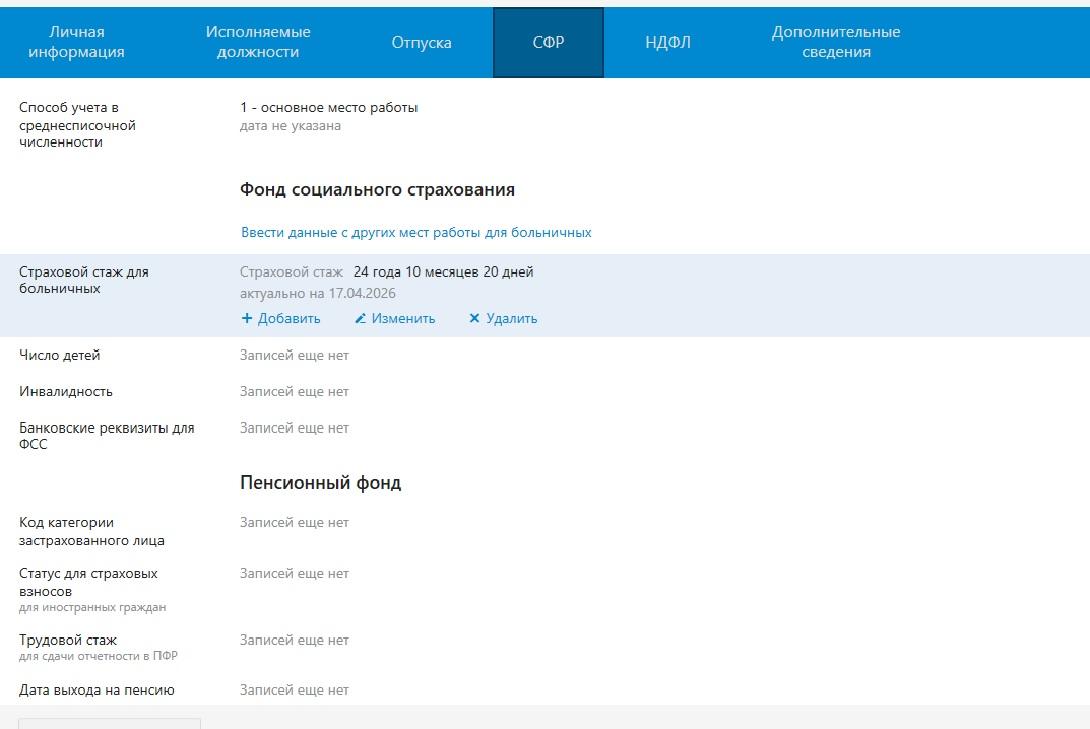1090x729 pixels.
Task: Select the СФР tab
Action: click(x=548, y=42)
